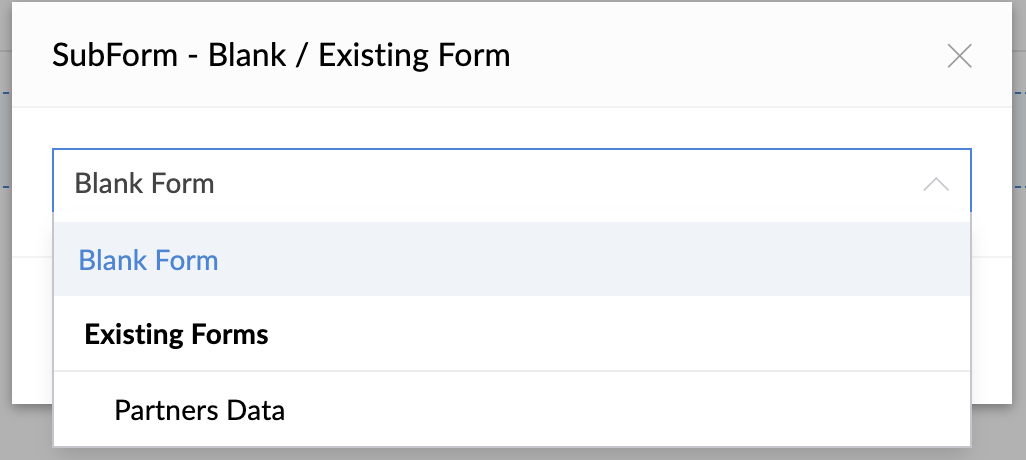Screen dimensions: 1026x460
Task: Choose Partners Data from the list
Action: 199,409
